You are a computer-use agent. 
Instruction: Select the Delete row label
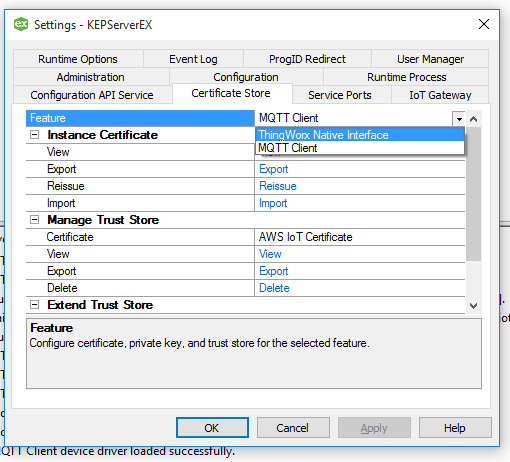pos(140,288)
